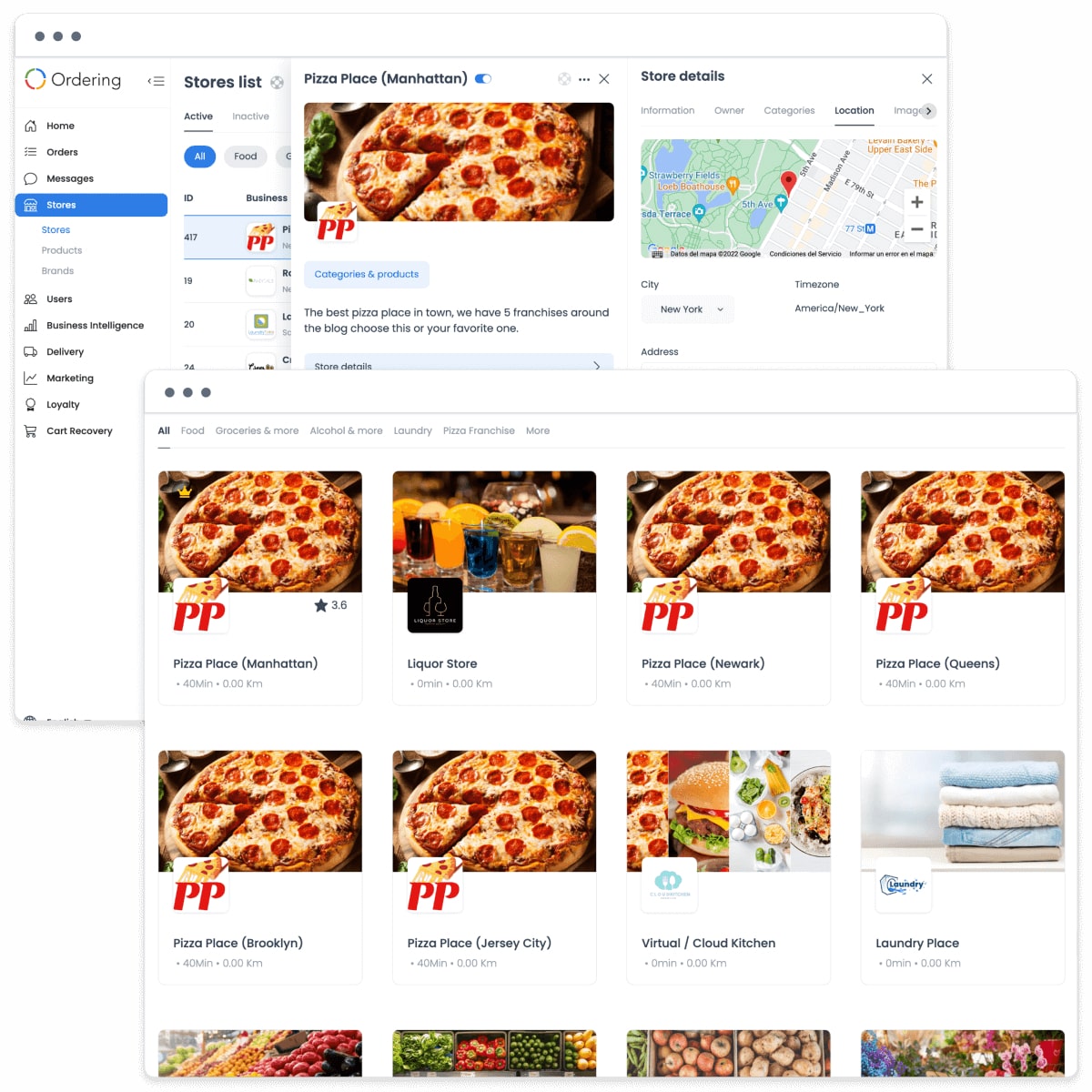Open the Pizza Place (Queens) card

[963, 588]
